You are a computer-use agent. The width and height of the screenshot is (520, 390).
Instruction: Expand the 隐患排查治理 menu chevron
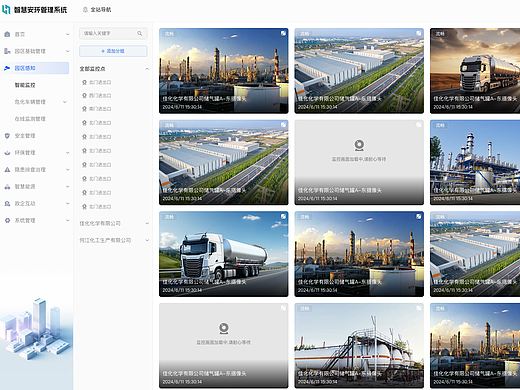[68, 170]
